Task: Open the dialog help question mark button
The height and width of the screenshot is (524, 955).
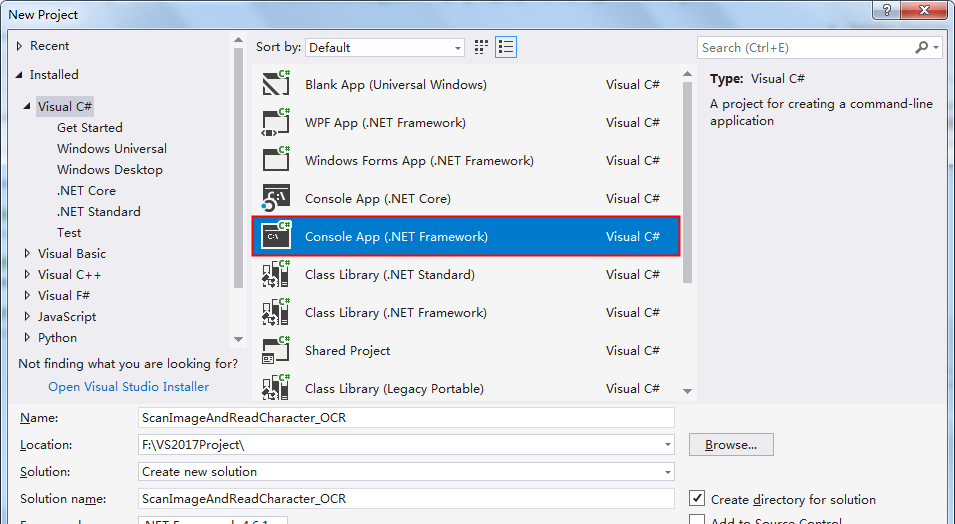Action: click(x=887, y=10)
